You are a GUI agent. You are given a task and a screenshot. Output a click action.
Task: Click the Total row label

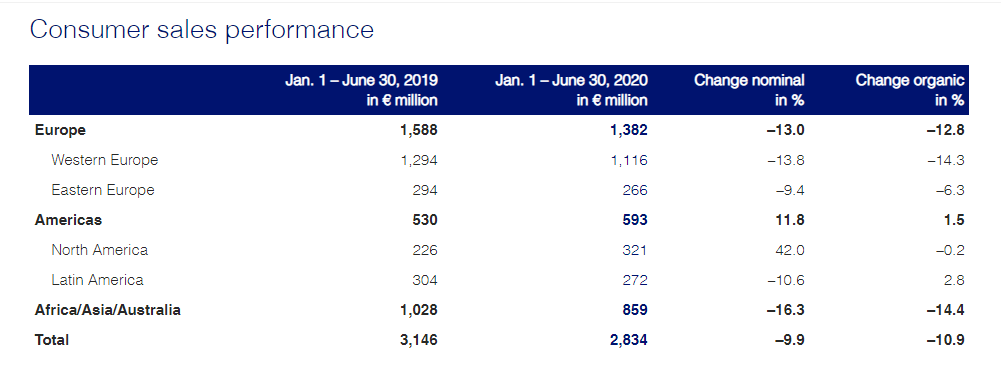point(52,340)
